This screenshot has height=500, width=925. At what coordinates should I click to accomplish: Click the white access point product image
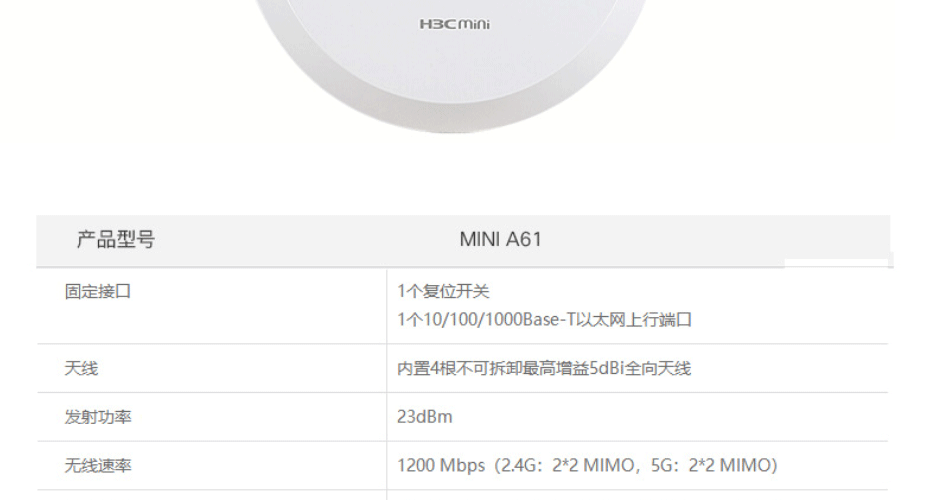tap(451, 66)
